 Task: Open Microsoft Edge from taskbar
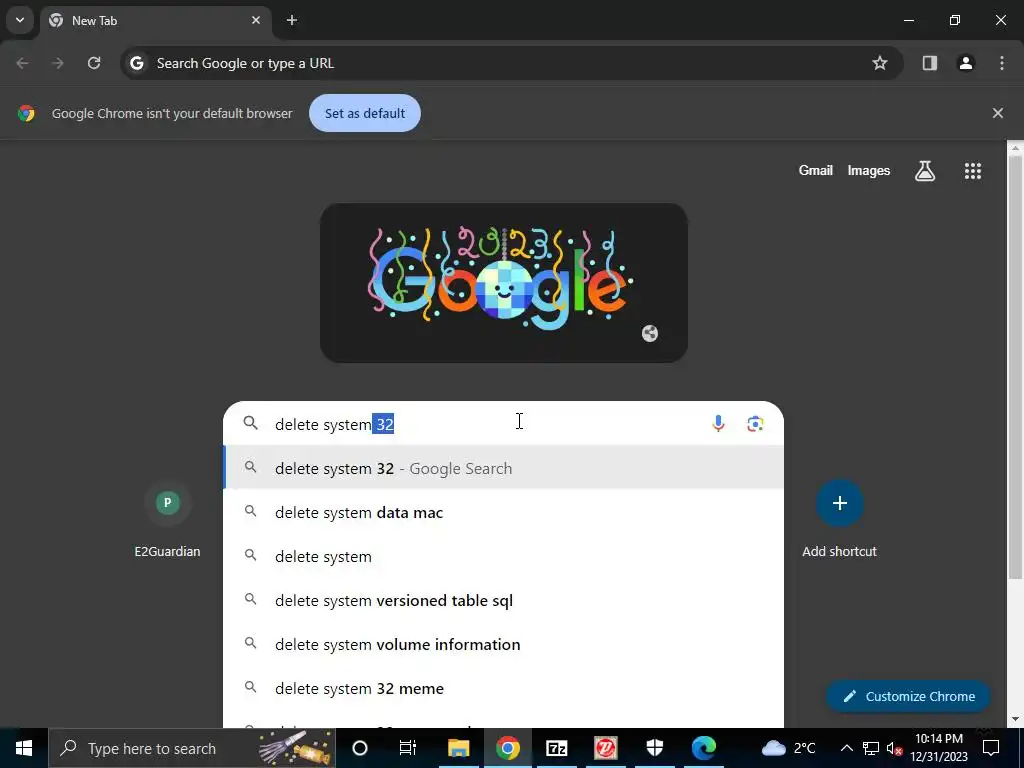[704, 748]
